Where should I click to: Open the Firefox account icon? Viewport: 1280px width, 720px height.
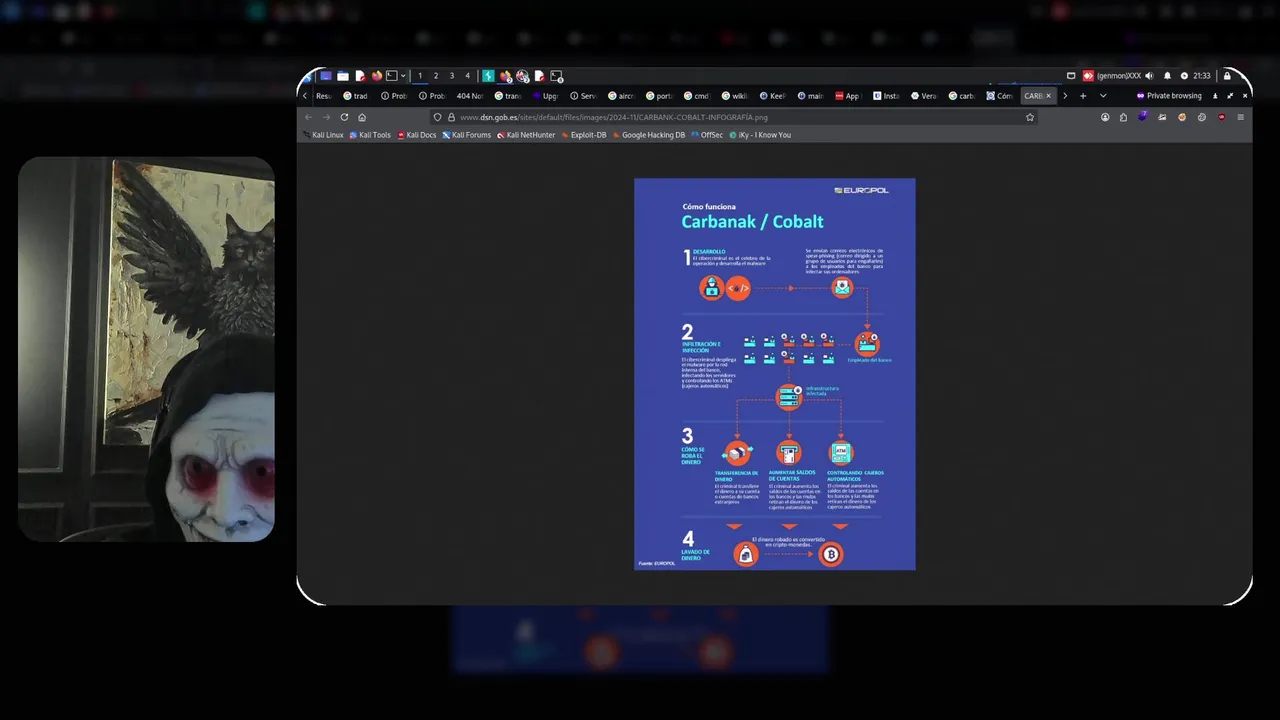[1105, 117]
